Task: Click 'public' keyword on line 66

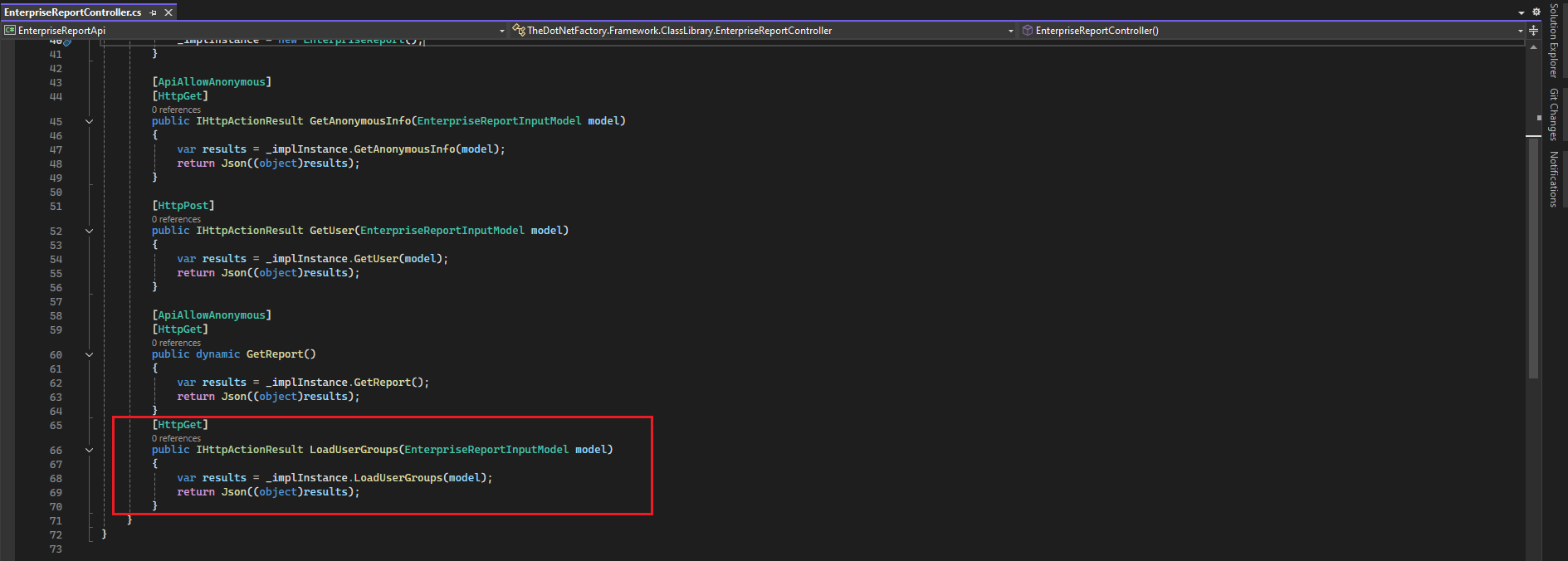Action: point(171,450)
